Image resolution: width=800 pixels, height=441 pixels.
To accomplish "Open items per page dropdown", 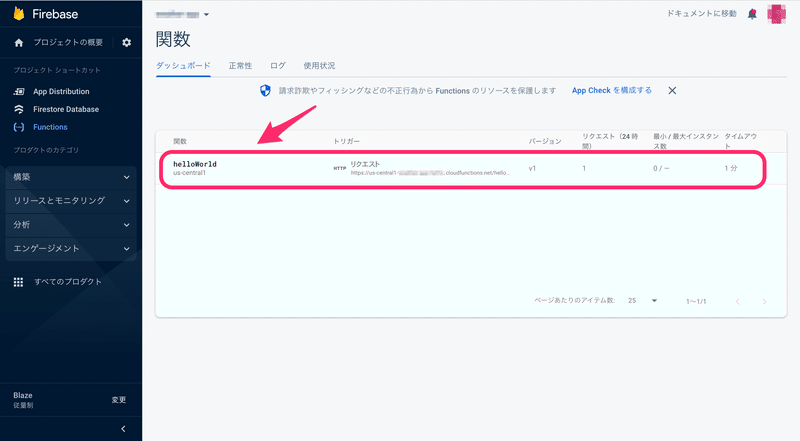I will (x=642, y=301).
